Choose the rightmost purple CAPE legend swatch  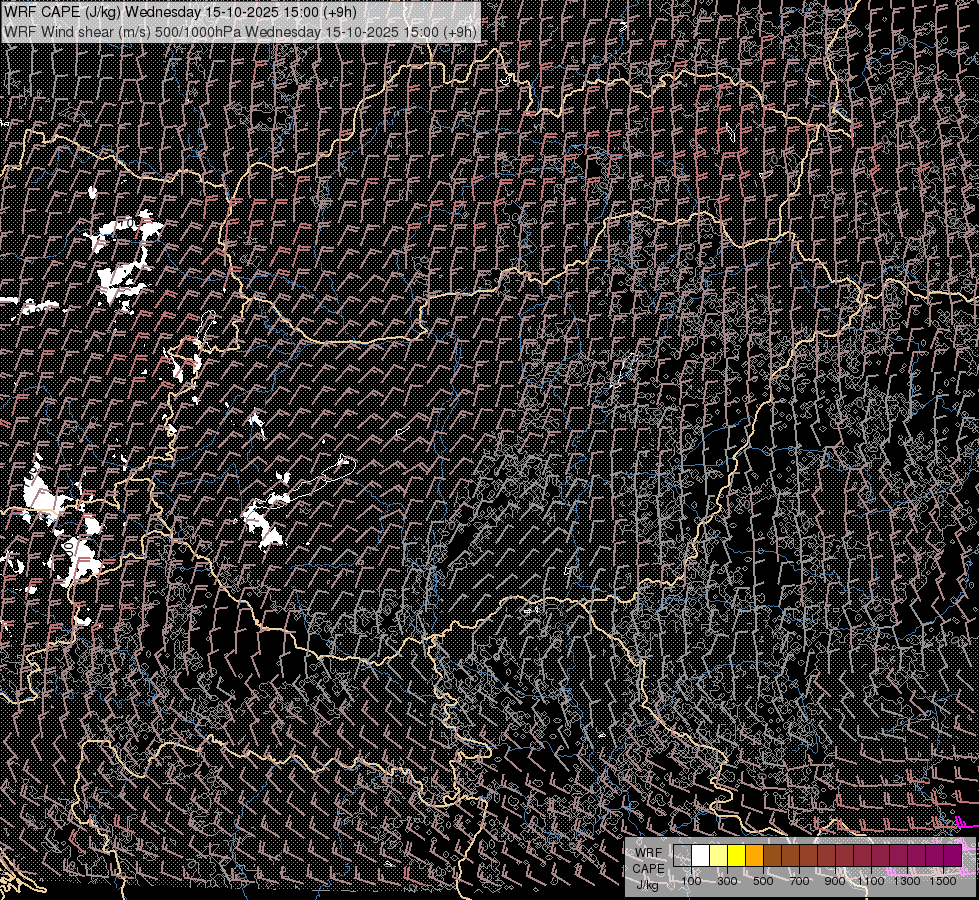click(x=952, y=856)
